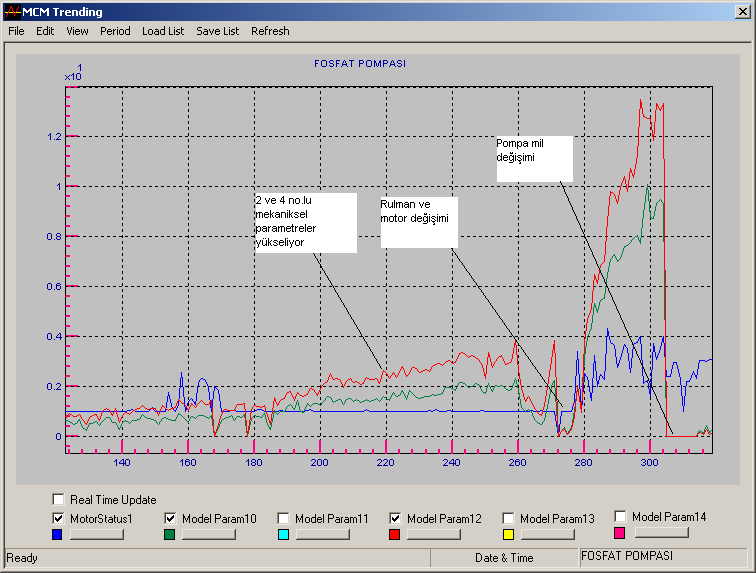Uncheck the Model Param12 checkbox
The height and width of the screenshot is (573, 756).
pos(396,518)
